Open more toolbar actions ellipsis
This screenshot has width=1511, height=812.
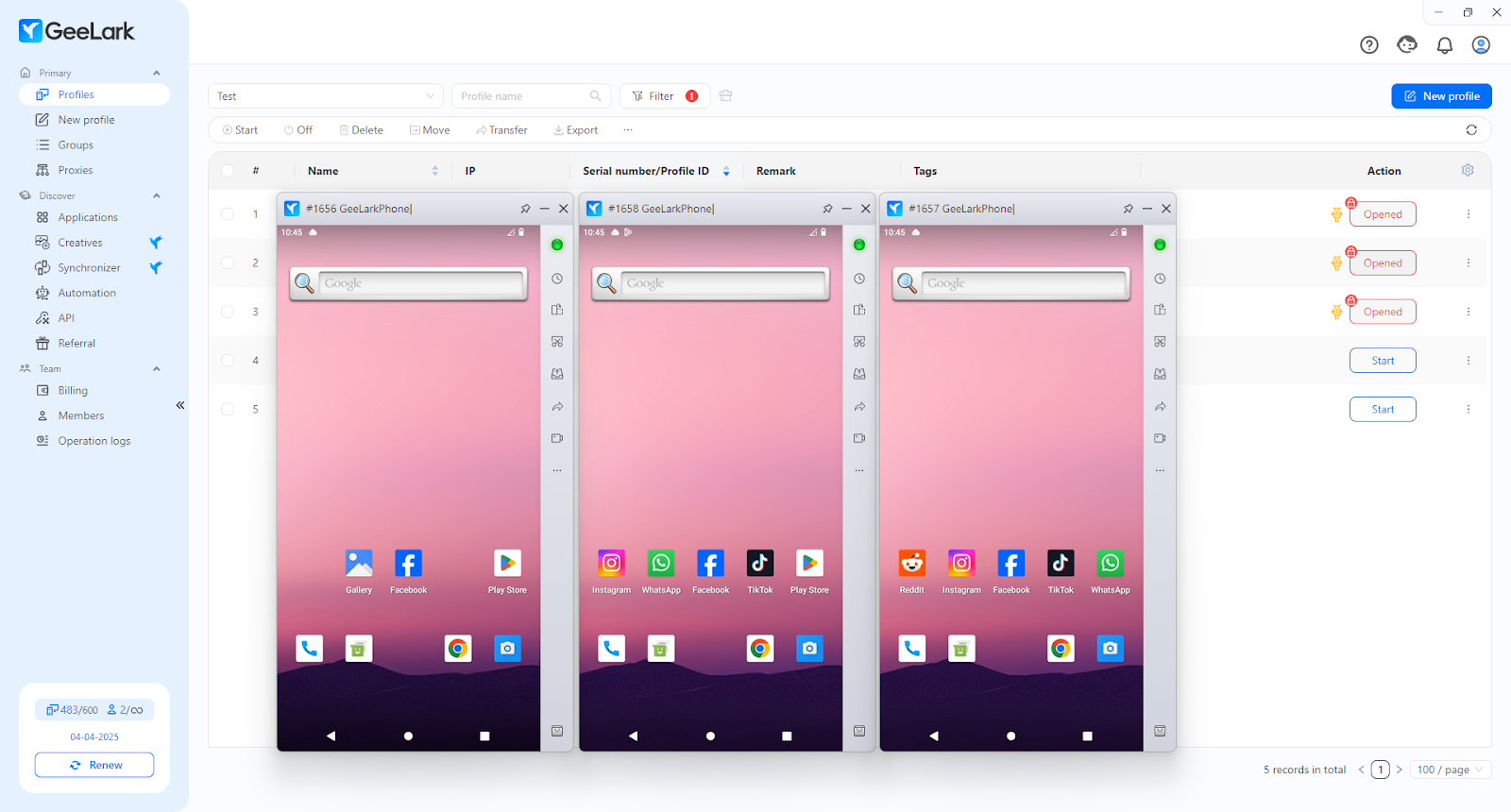click(628, 130)
